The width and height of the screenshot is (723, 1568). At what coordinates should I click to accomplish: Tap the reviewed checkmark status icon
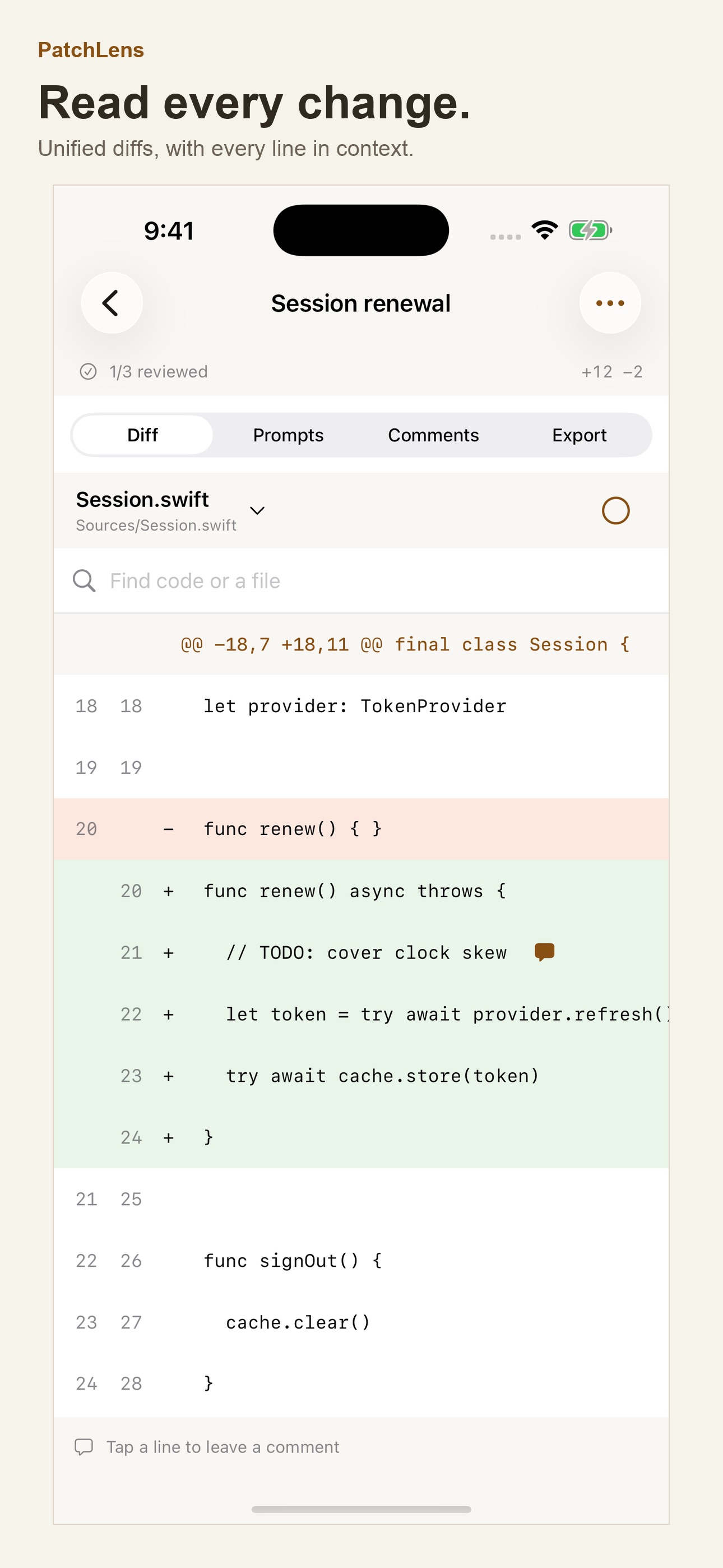(x=88, y=371)
